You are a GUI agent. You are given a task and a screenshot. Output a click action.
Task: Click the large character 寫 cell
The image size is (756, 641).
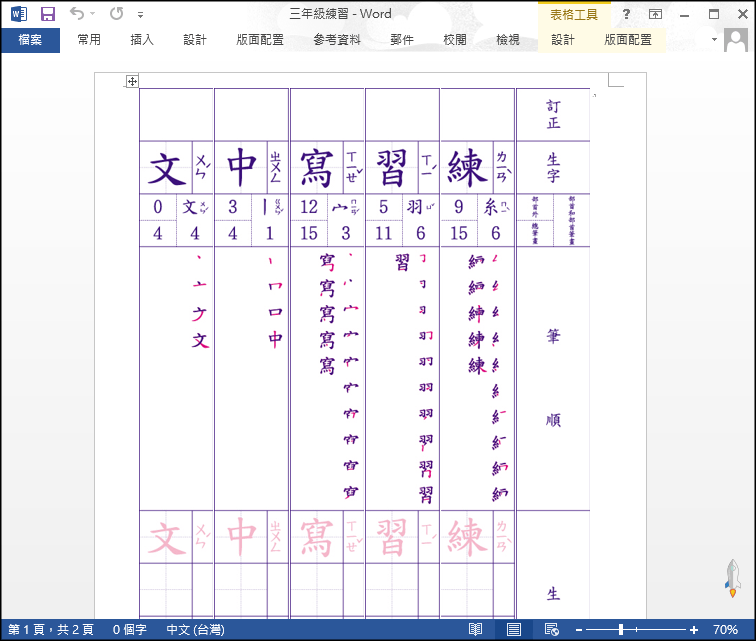click(x=317, y=168)
